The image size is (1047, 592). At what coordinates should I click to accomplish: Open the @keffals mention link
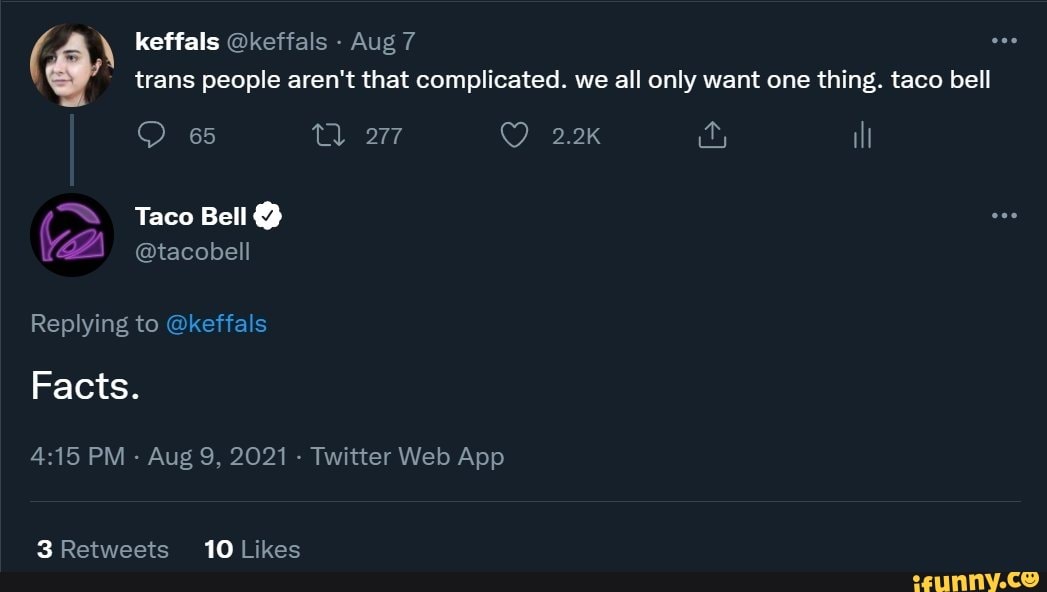point(218,323)
